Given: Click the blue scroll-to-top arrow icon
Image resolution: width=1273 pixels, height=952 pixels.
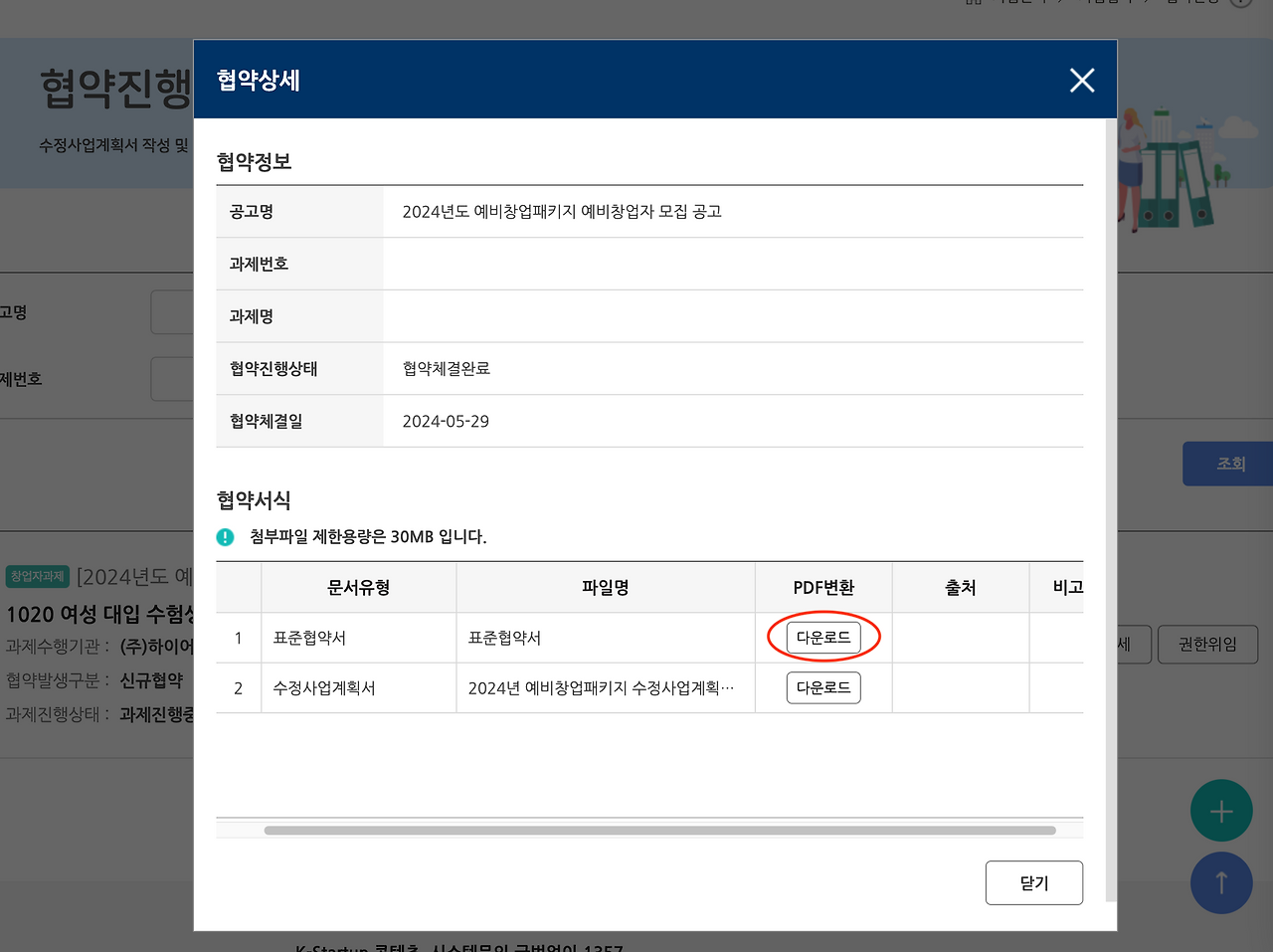Looking at the screenshot, I should [1221, 882].
